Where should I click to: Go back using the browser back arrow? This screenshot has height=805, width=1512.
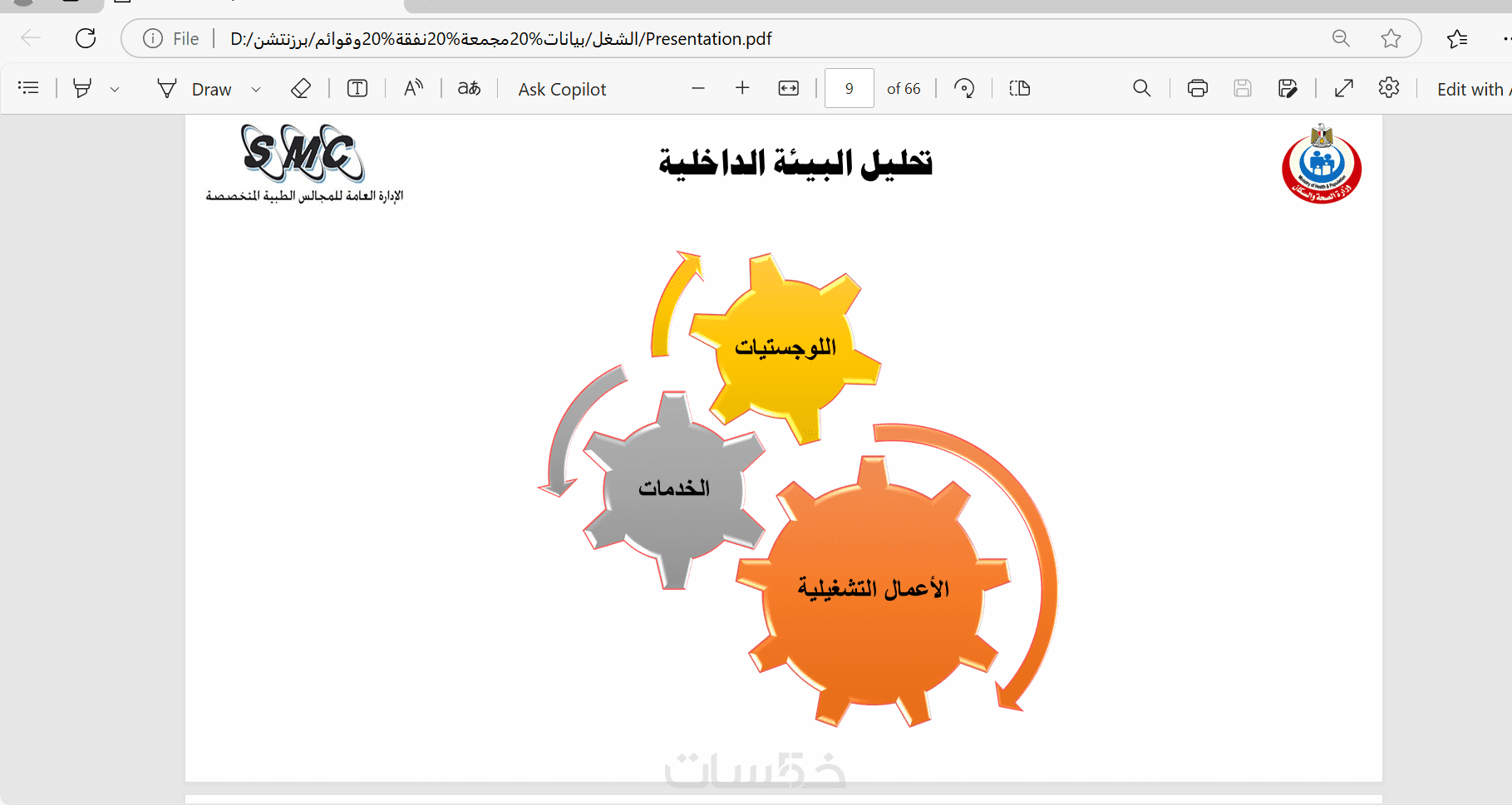(31, 38)
